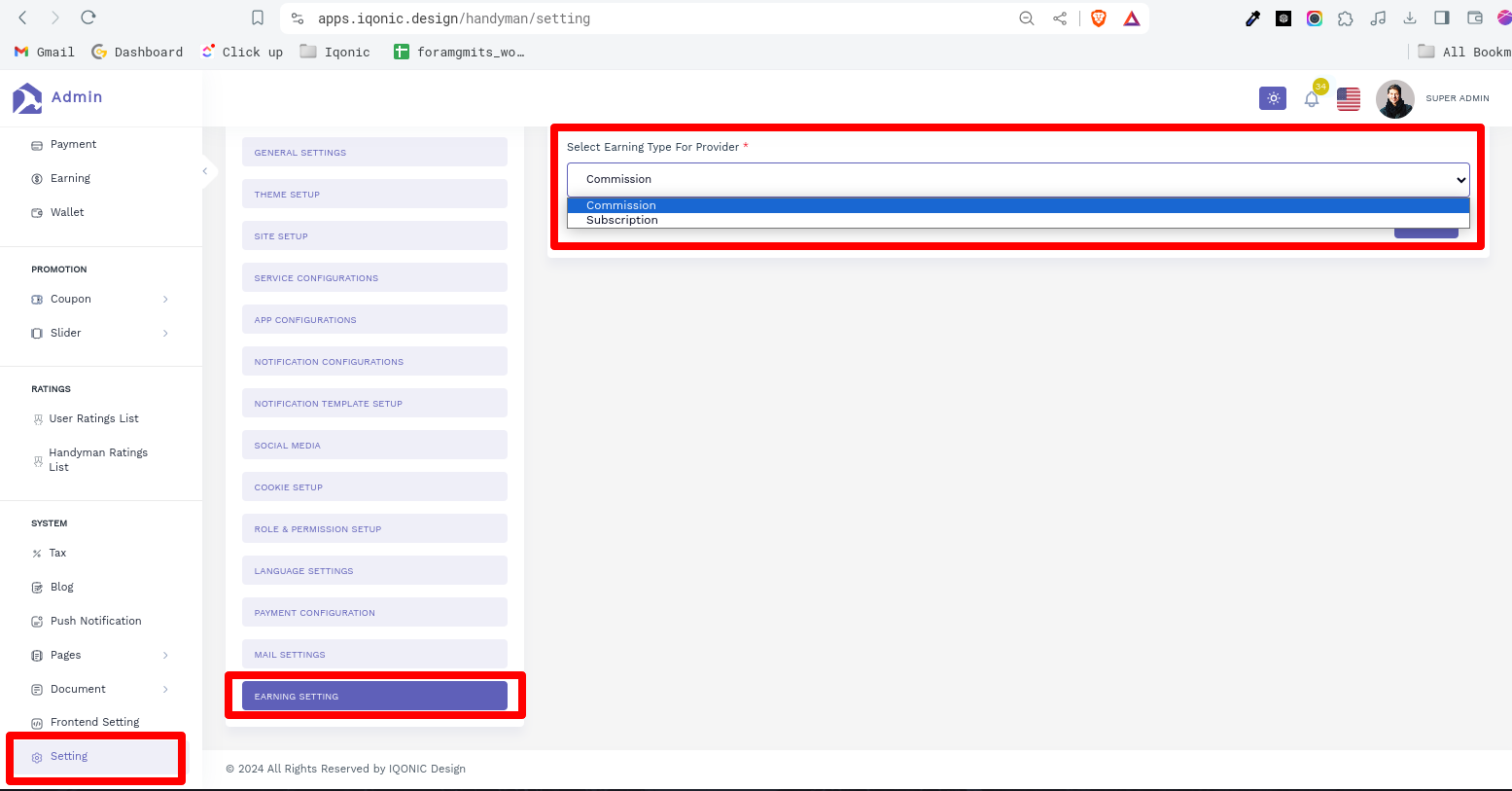This screenshot has width=1512, height=791.
Task: Open Tax in the sidebar
Action: [x=57, y=553]
